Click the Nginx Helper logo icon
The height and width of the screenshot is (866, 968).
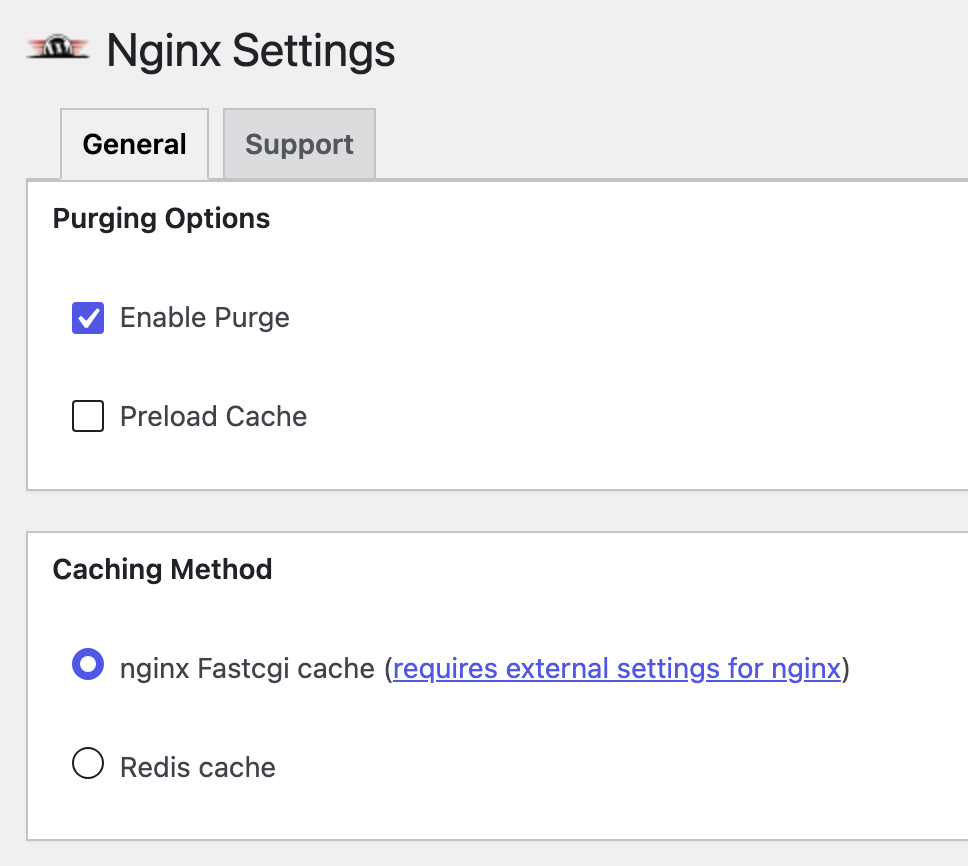57,47
